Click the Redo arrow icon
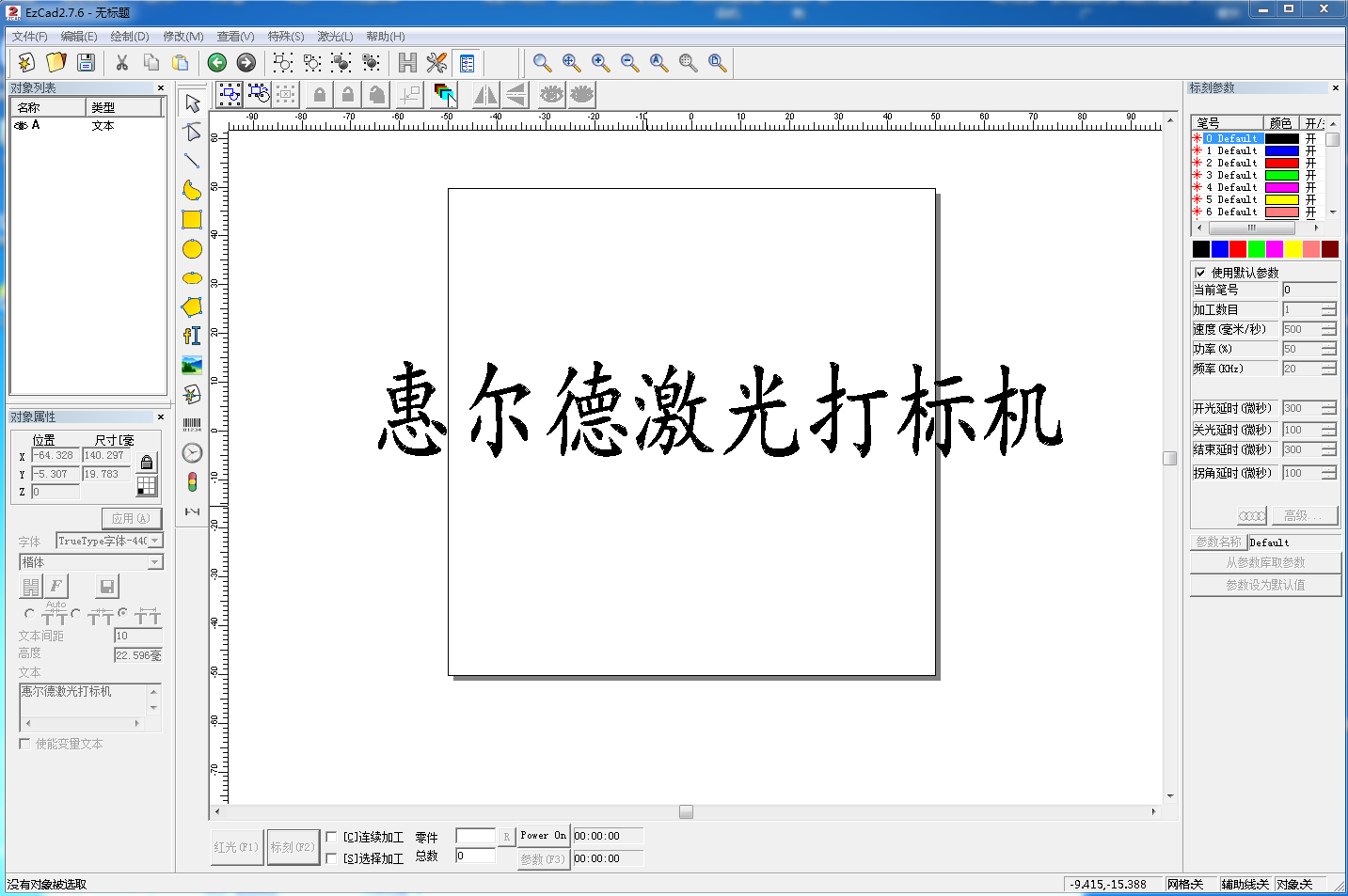 [246, 62]
